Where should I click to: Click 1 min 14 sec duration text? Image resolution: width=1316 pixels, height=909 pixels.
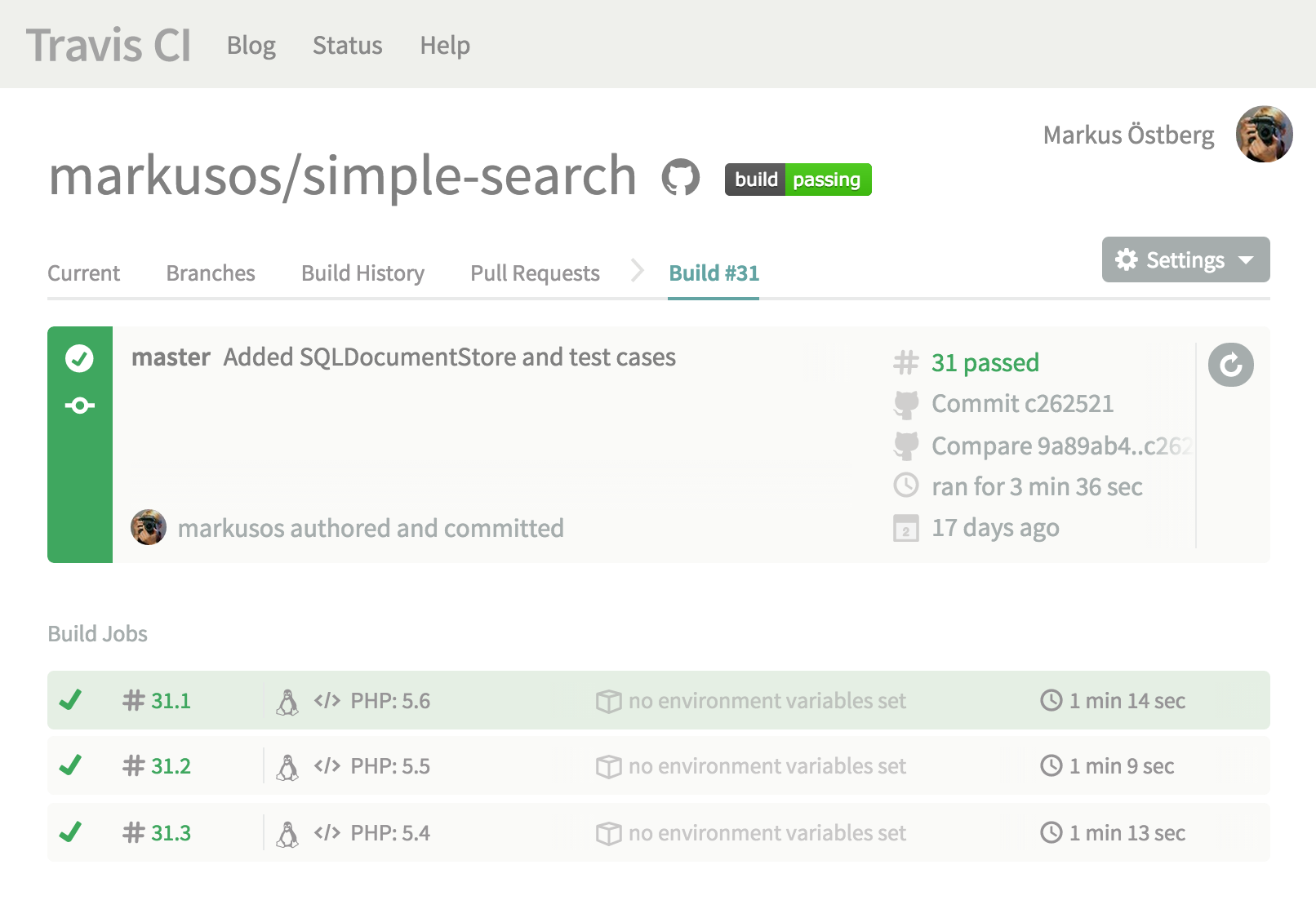pos(1127,701)
